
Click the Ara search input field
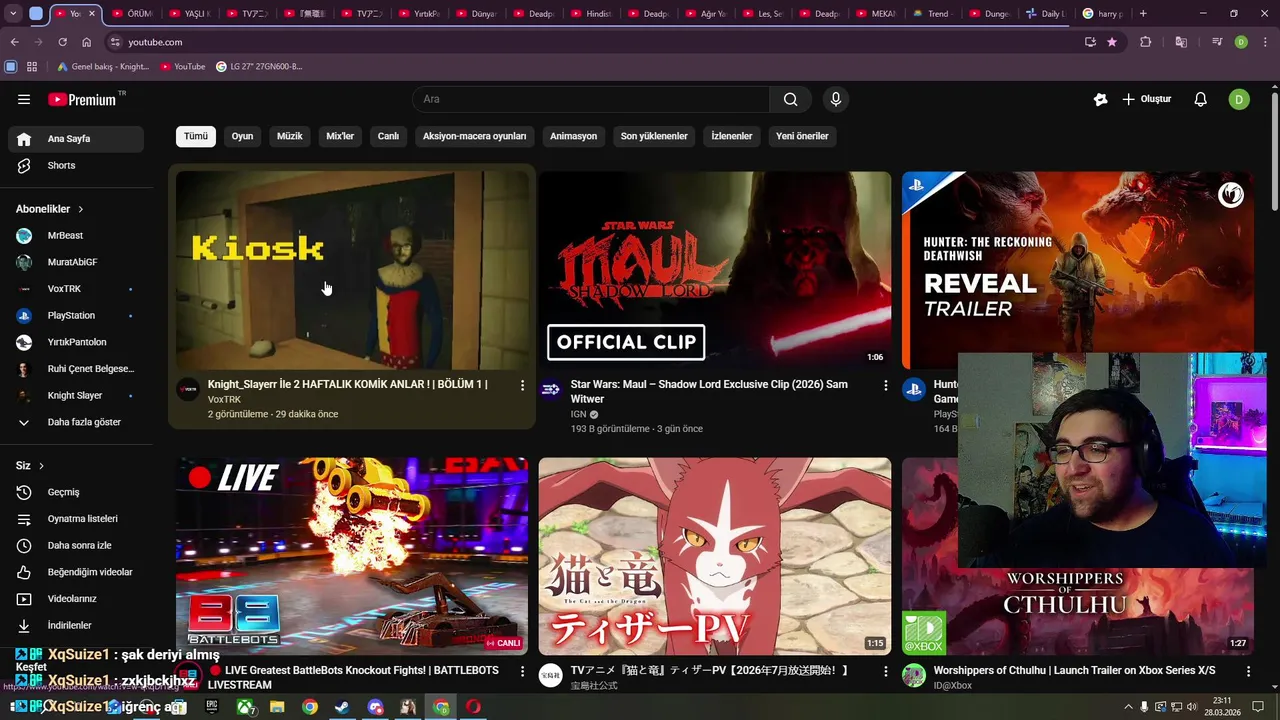tap(591, 99)
